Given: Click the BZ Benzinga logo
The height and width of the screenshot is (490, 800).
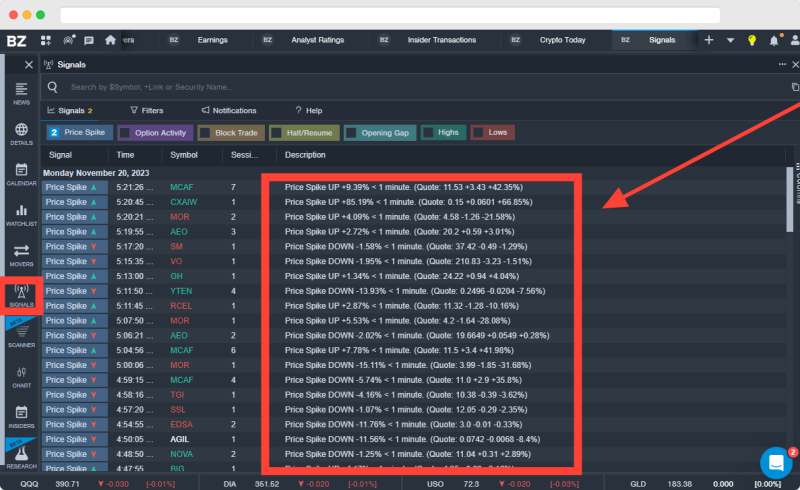Looking at the screenshot, I should tap(16, 40).
